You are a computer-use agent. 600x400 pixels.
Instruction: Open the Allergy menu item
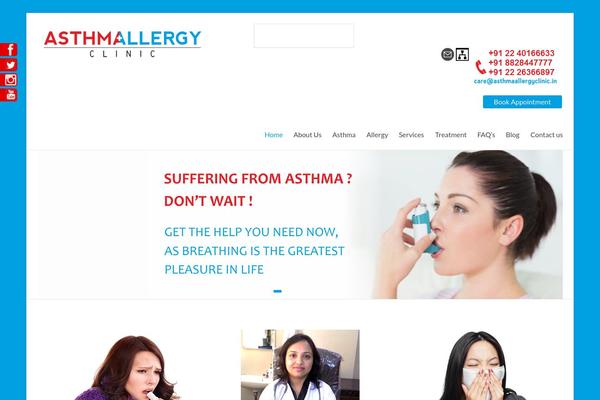point(377,135)
